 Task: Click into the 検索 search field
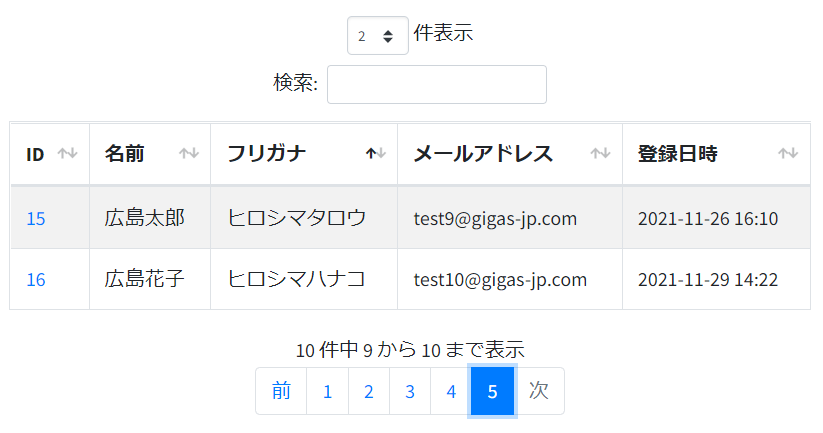tap(437, 85)
